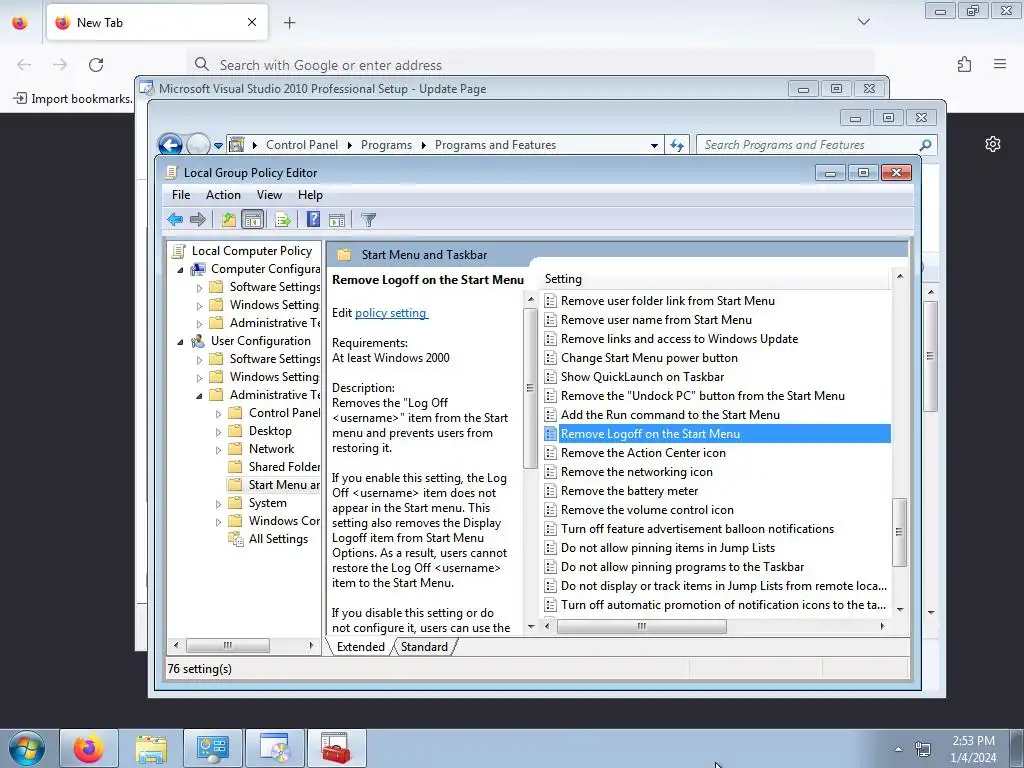The height and width of the screenshot is (768, 1024).
Task: Click the tree pane horizontal scrollbar
Action: [227, 645]
